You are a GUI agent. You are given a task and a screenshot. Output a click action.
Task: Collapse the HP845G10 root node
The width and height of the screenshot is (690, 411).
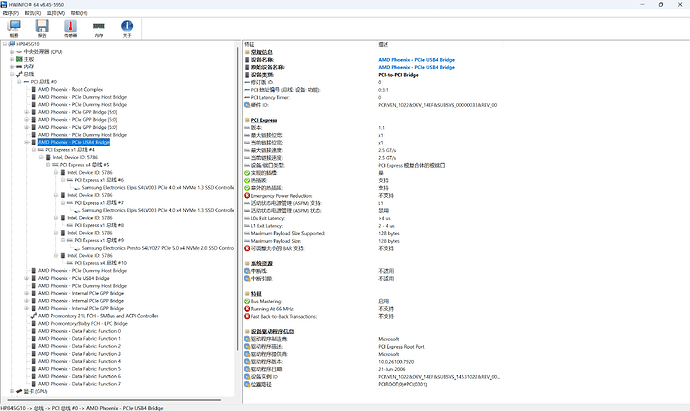pyautogui.click(x=4, y=44)
